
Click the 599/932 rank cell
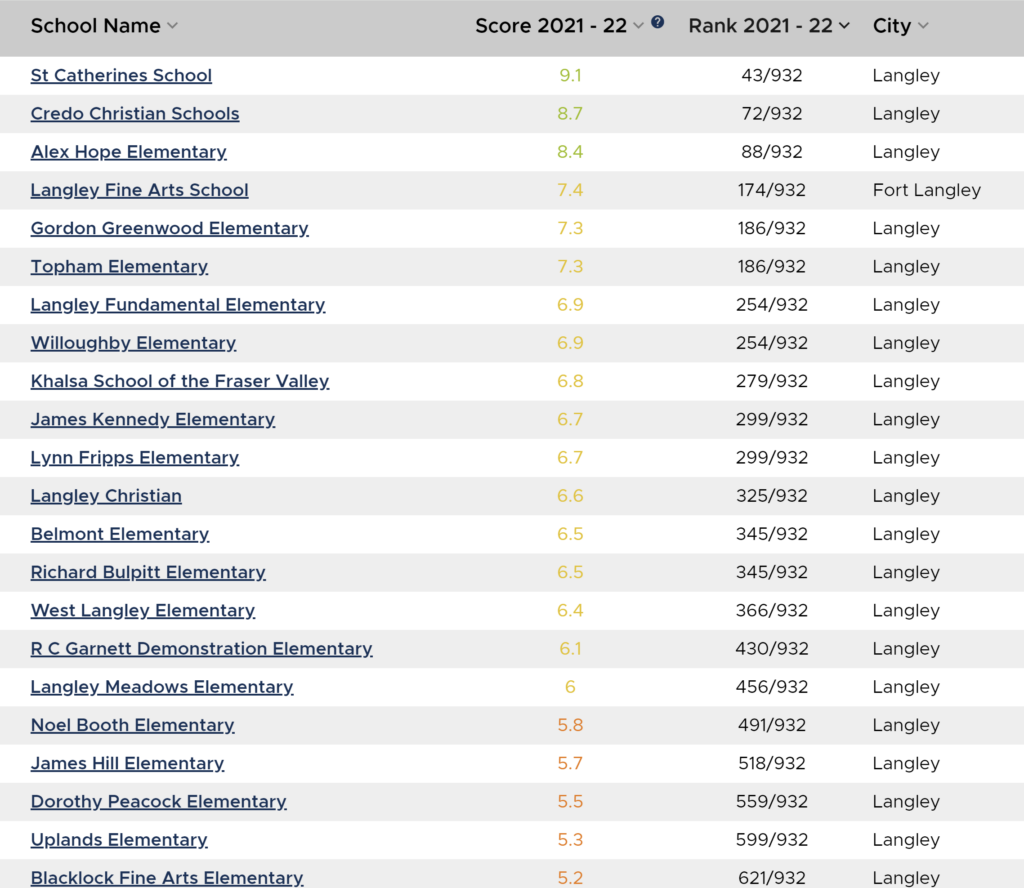pos(772,839)
